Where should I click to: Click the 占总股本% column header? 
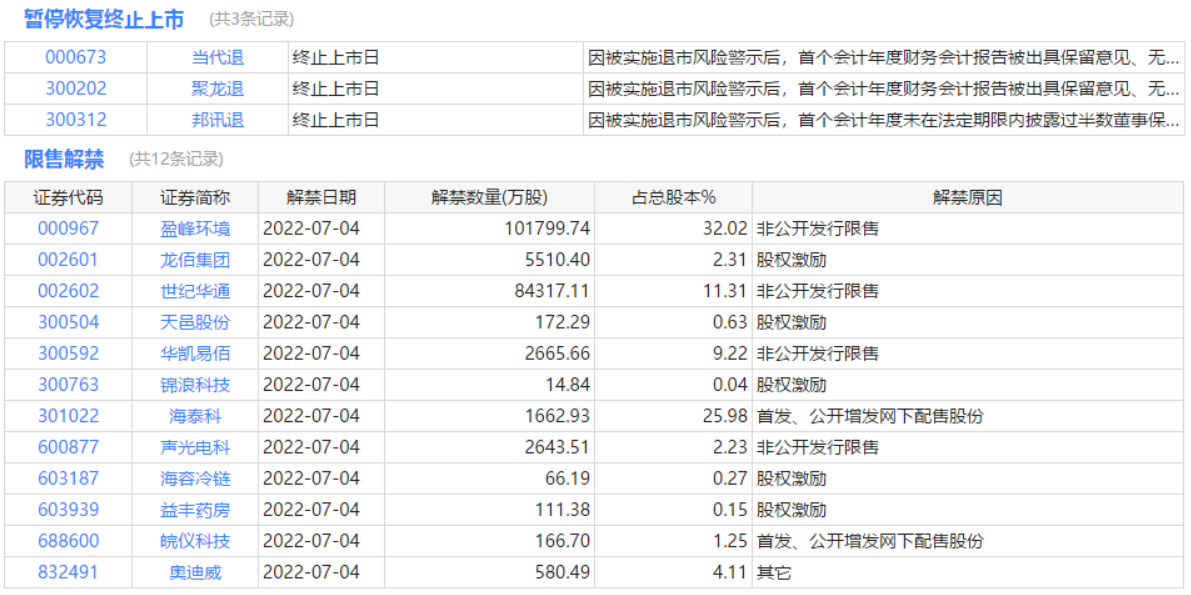coord(674,198)
